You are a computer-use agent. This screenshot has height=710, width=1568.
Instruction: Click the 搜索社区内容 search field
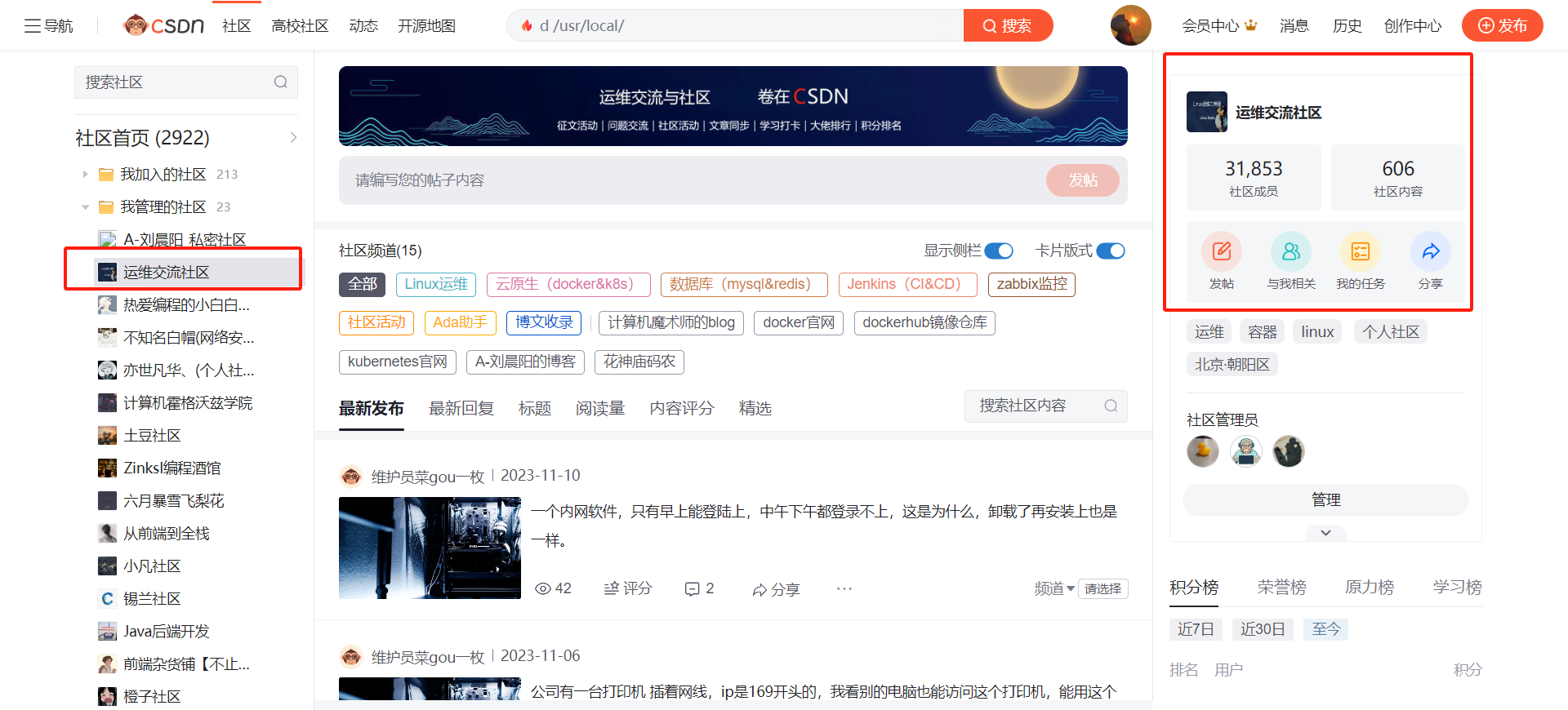pos(1046,406)
